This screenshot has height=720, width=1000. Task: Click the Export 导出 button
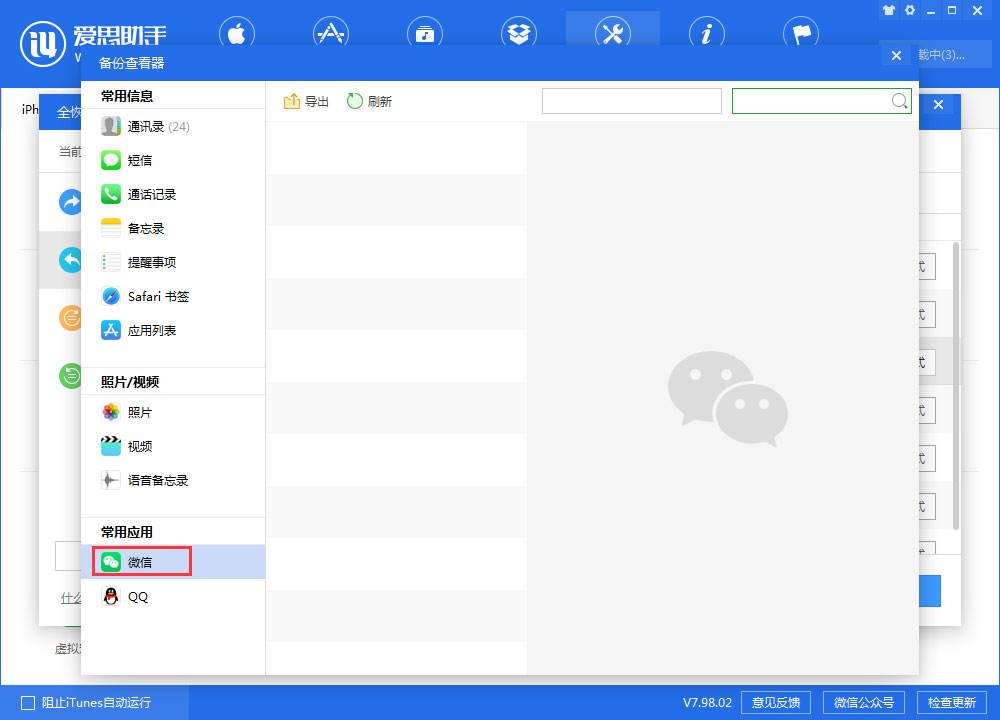(306, 101)
